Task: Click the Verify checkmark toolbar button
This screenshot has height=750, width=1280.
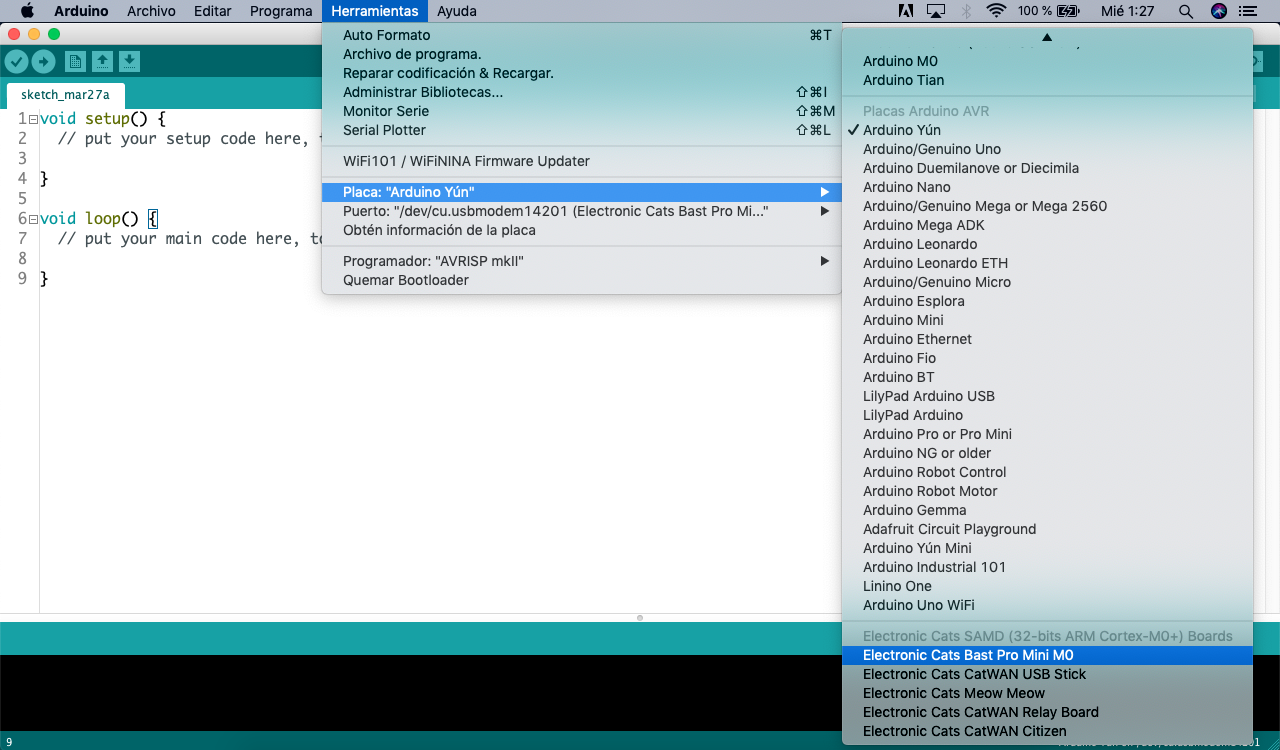Action: pyautogui.click(x=16, y=61)
